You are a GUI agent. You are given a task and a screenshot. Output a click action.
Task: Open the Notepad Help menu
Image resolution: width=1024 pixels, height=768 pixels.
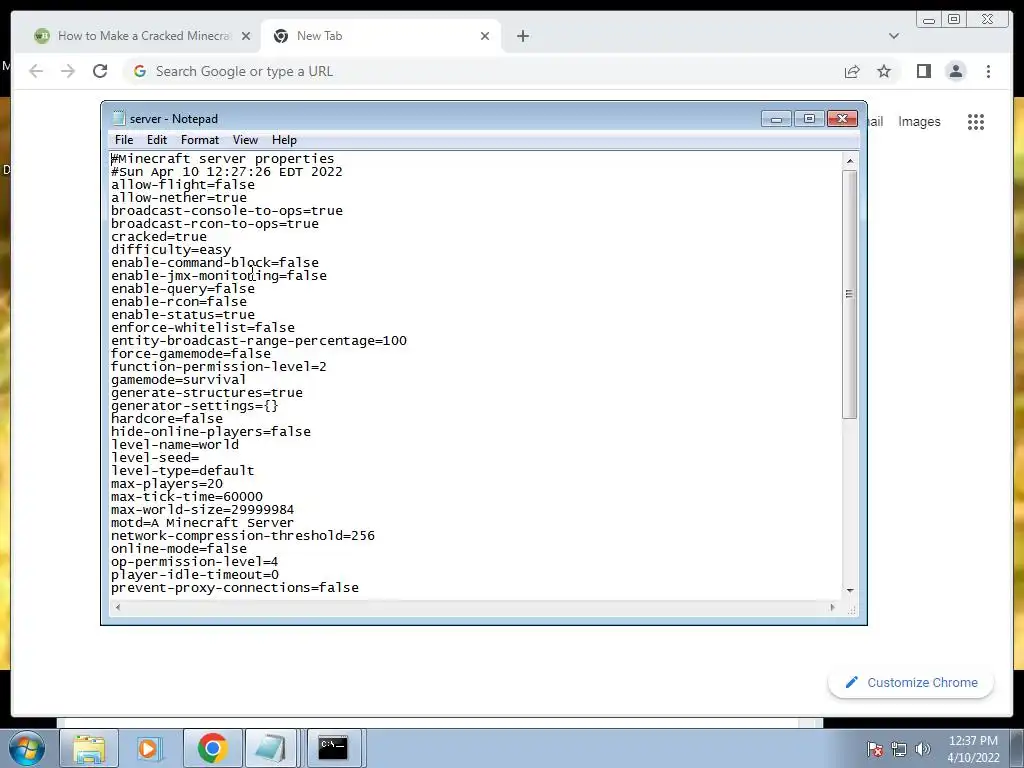(284, 140)
